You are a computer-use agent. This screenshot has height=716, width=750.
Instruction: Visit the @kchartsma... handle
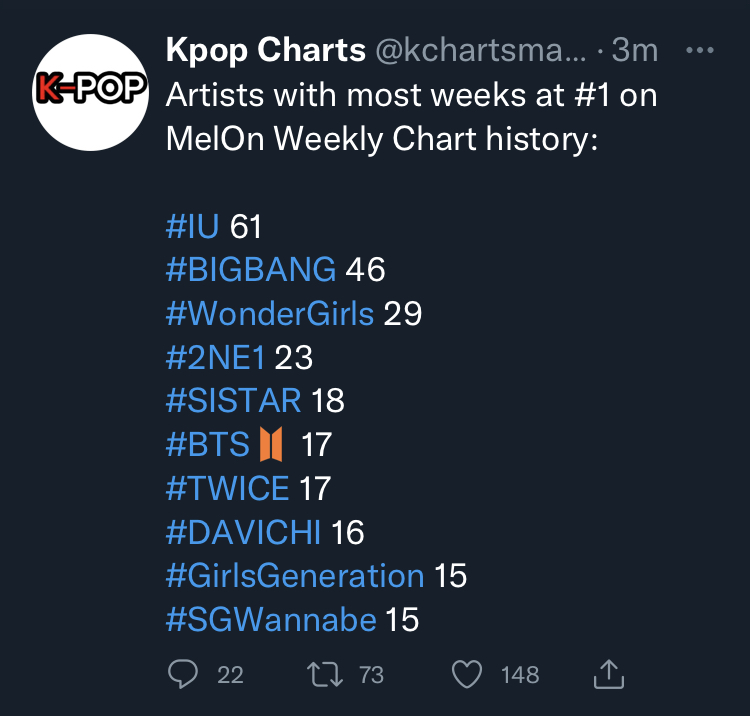point(481,50)
